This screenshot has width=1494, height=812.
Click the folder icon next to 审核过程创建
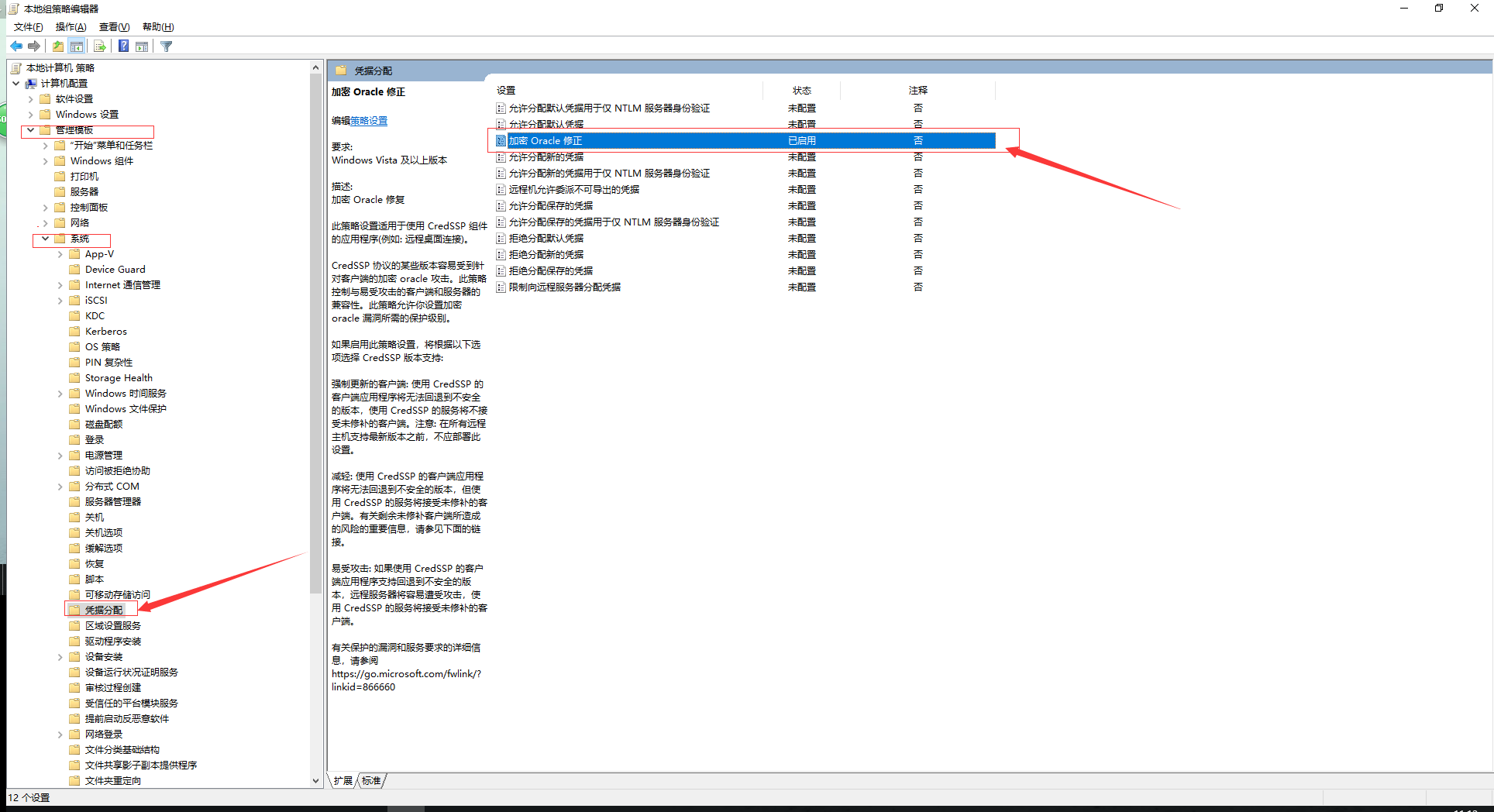click(x=75, y=688)
